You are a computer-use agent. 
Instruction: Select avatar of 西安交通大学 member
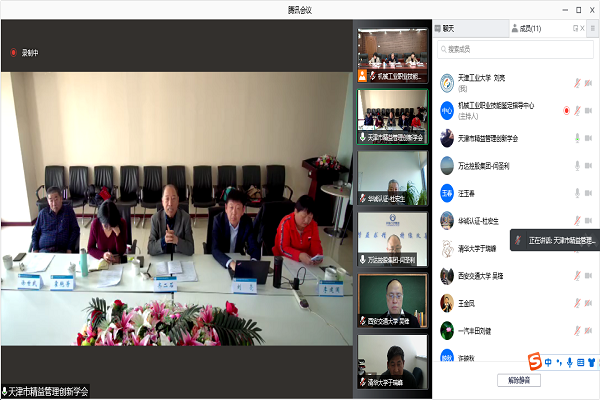click(x=447, y=276)
